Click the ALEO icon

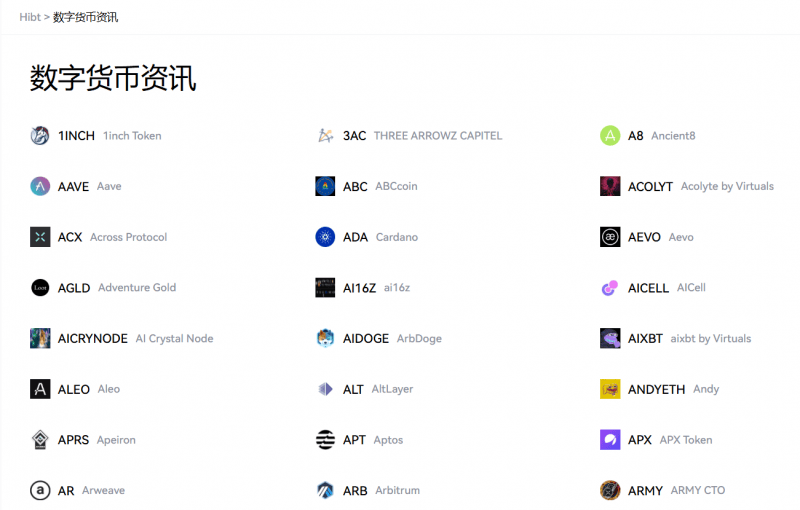(x=40, y=389)
